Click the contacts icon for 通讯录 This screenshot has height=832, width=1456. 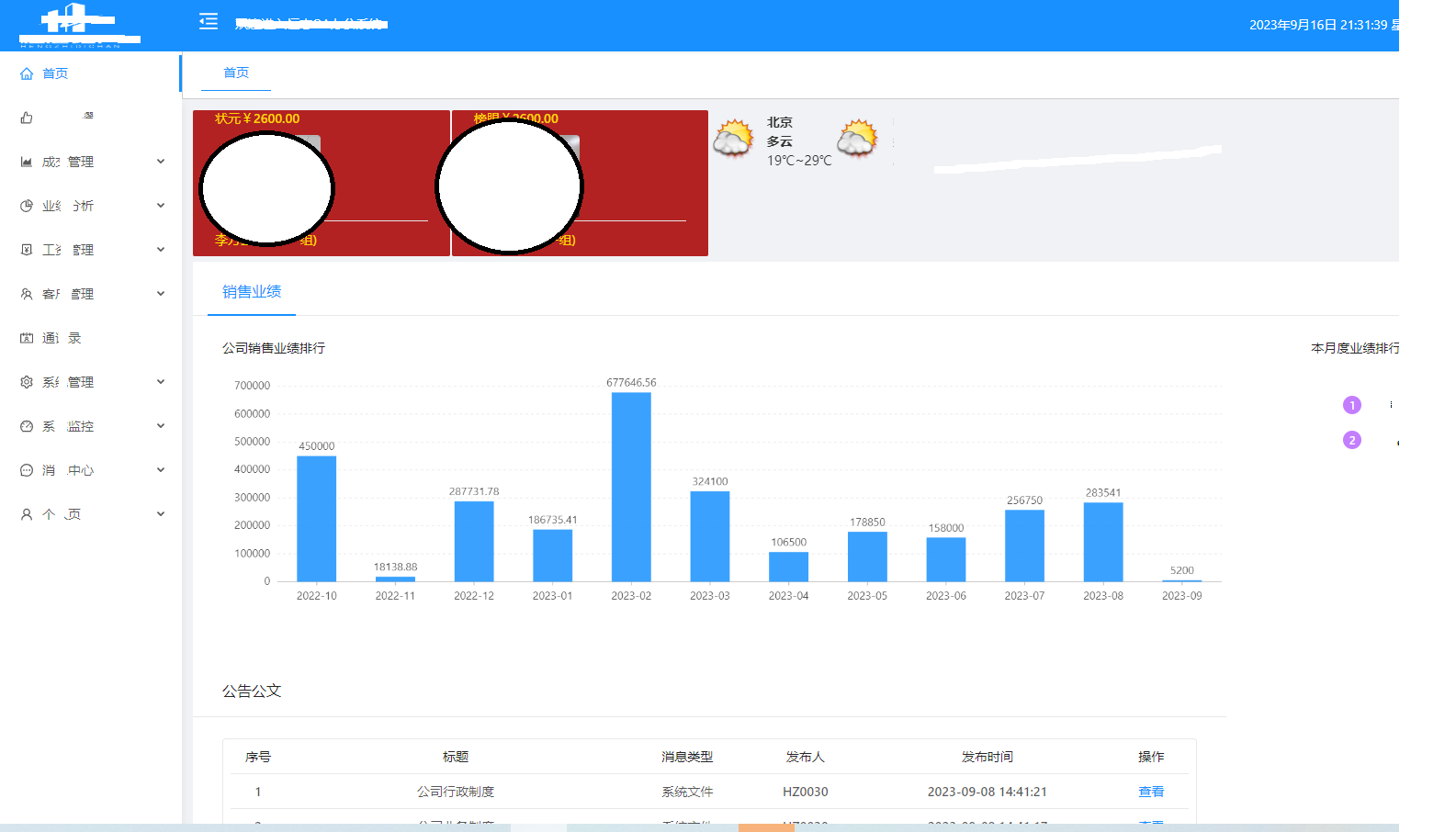(x=27, y=338)
